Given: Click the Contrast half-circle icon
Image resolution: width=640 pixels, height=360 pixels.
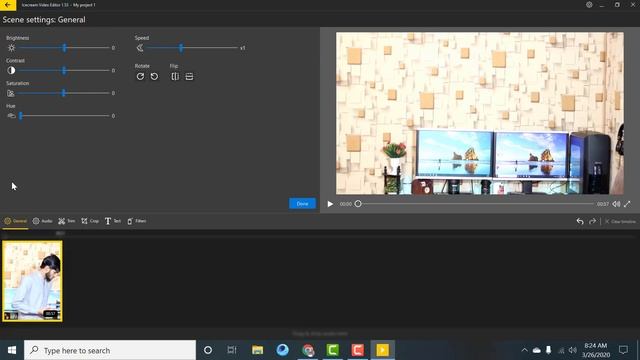Looking at the screenshot, I should point(11,70).
